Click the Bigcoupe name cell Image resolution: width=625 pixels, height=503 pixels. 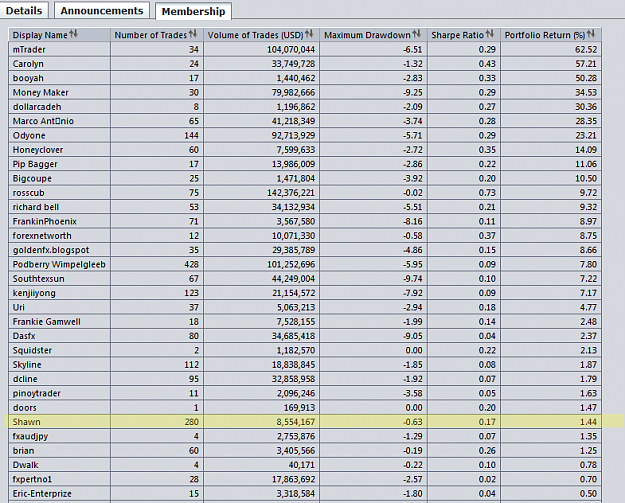click(x=59, y=179)
